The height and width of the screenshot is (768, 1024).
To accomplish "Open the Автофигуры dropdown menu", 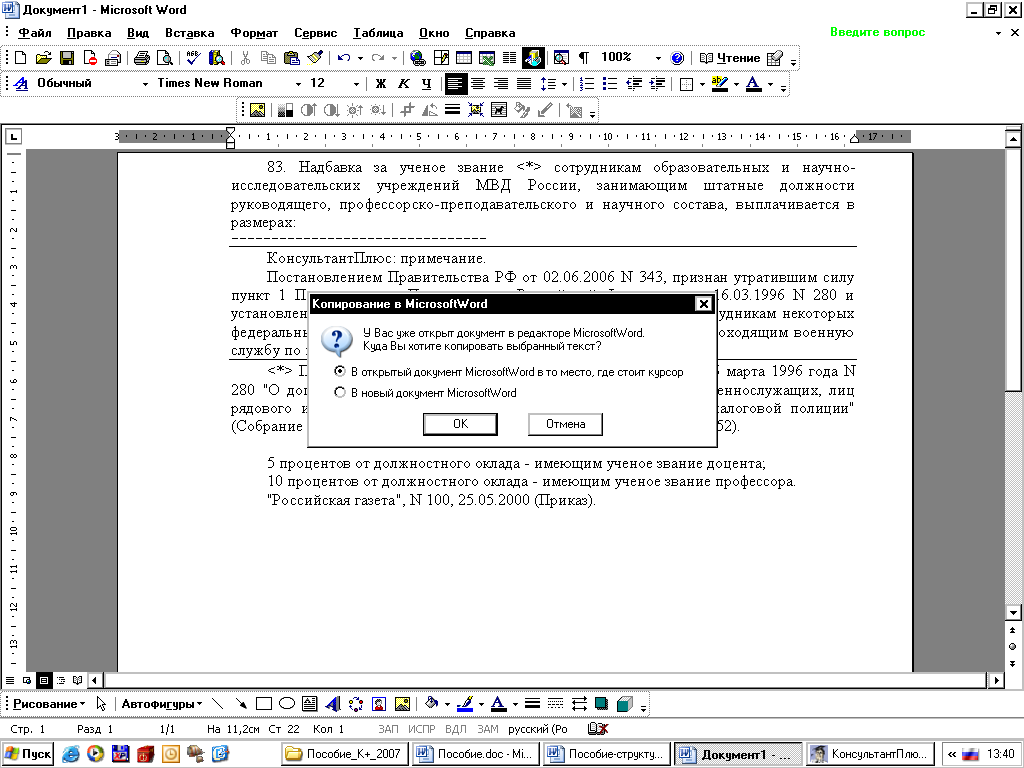I will click(x=161, y=704).
